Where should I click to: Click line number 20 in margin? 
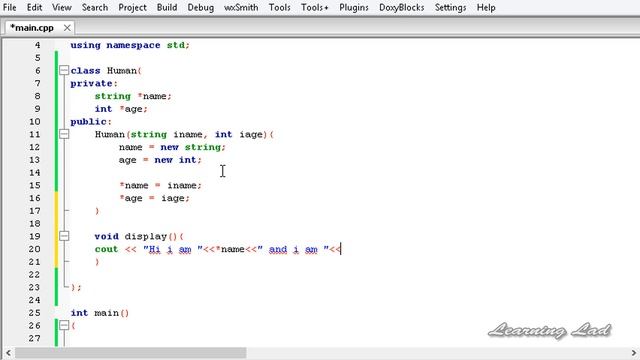tap(35, 249)
